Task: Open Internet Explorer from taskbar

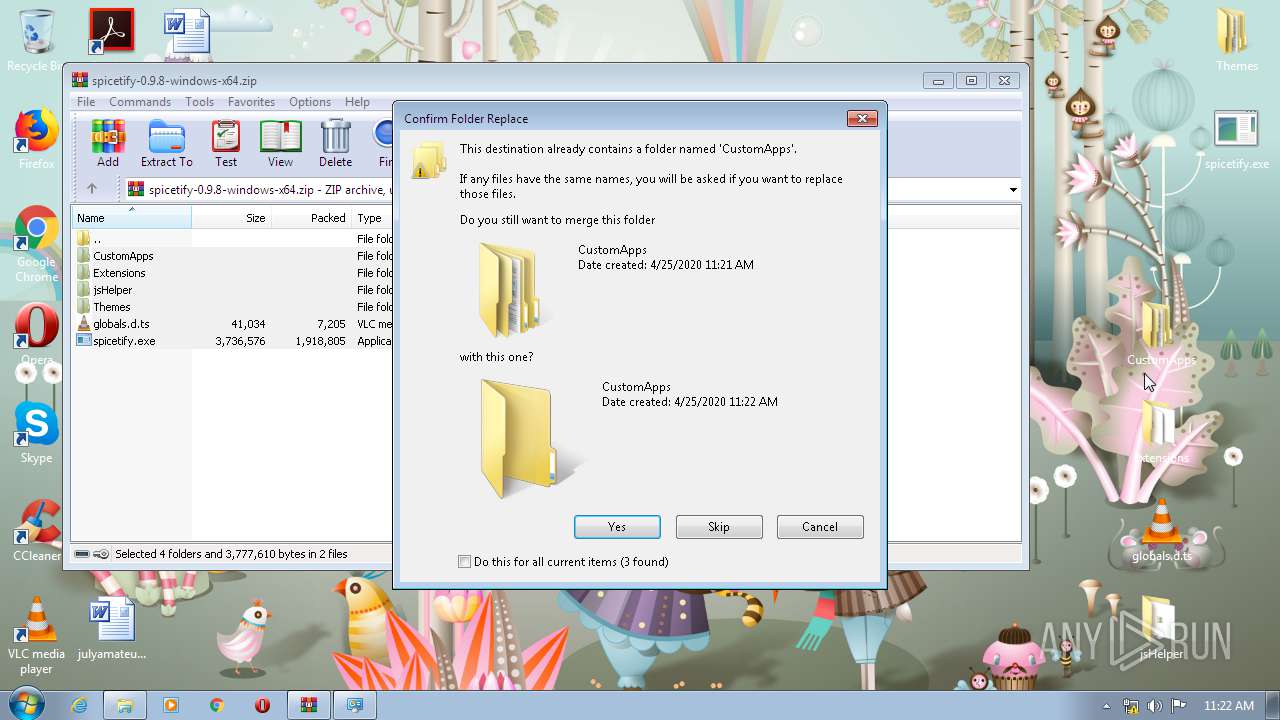Action: [x=80, y=705]
